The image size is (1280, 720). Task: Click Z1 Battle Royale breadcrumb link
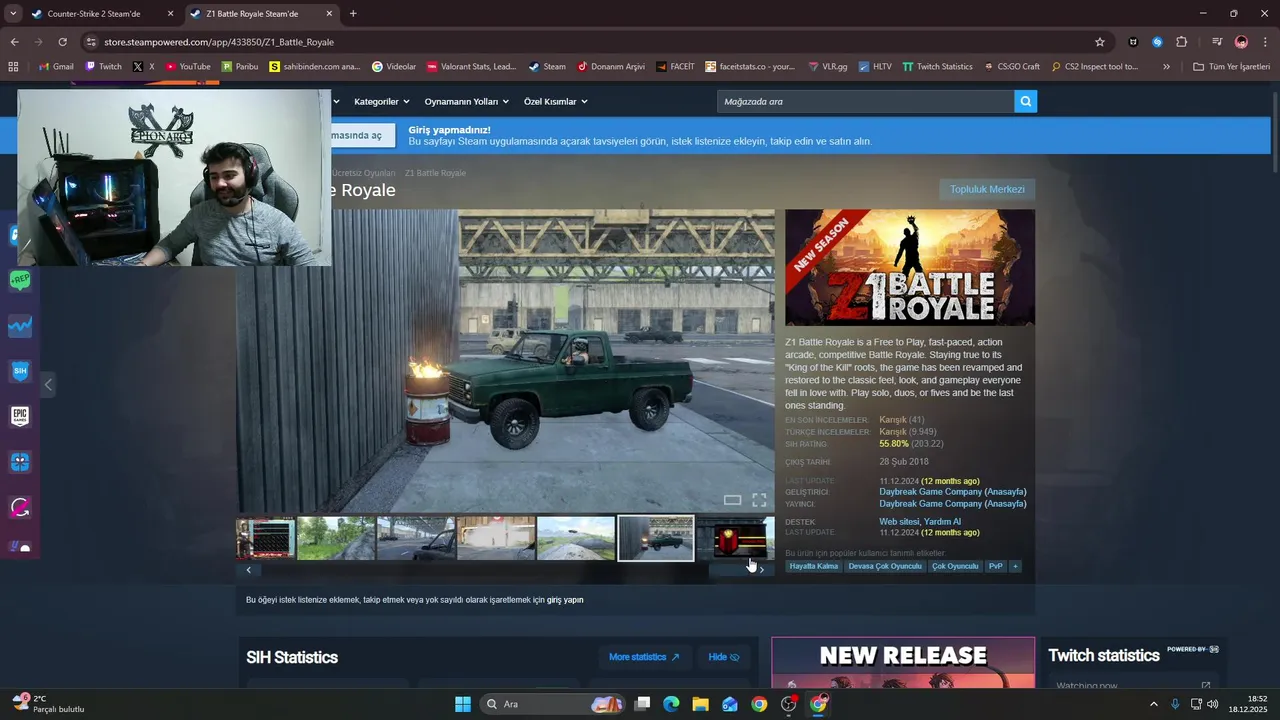[x=435, y=173]
